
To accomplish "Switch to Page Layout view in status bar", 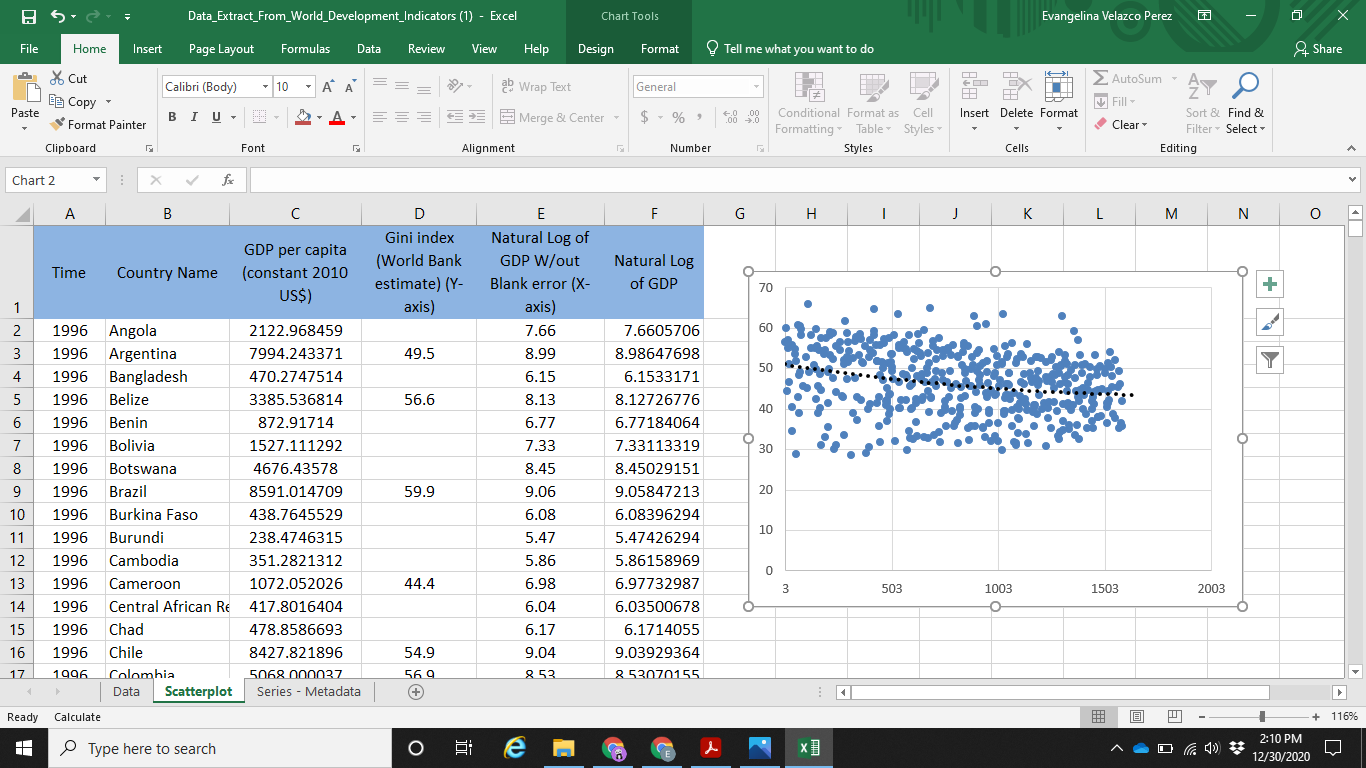I will [x=1136, y=717].
